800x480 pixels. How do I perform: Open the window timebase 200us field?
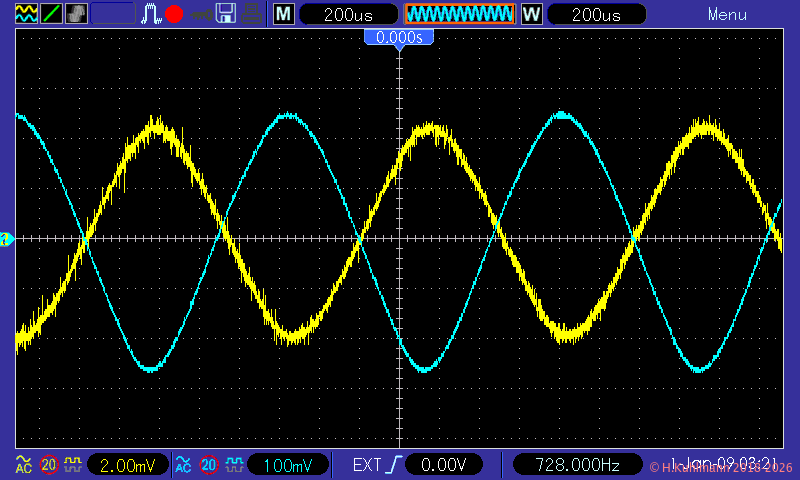pos(594,14)
